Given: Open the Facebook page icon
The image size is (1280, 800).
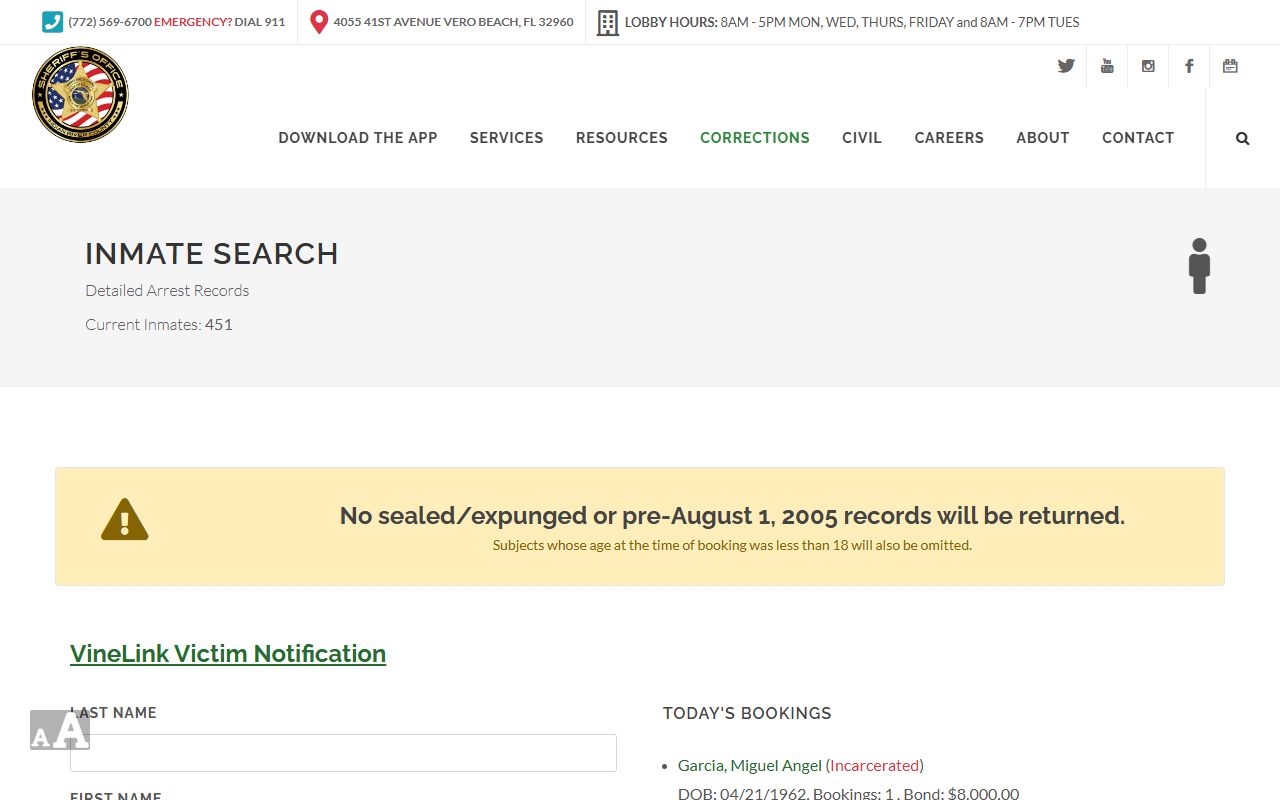Looking at the screenshot, I should (x=1189, y=66).
